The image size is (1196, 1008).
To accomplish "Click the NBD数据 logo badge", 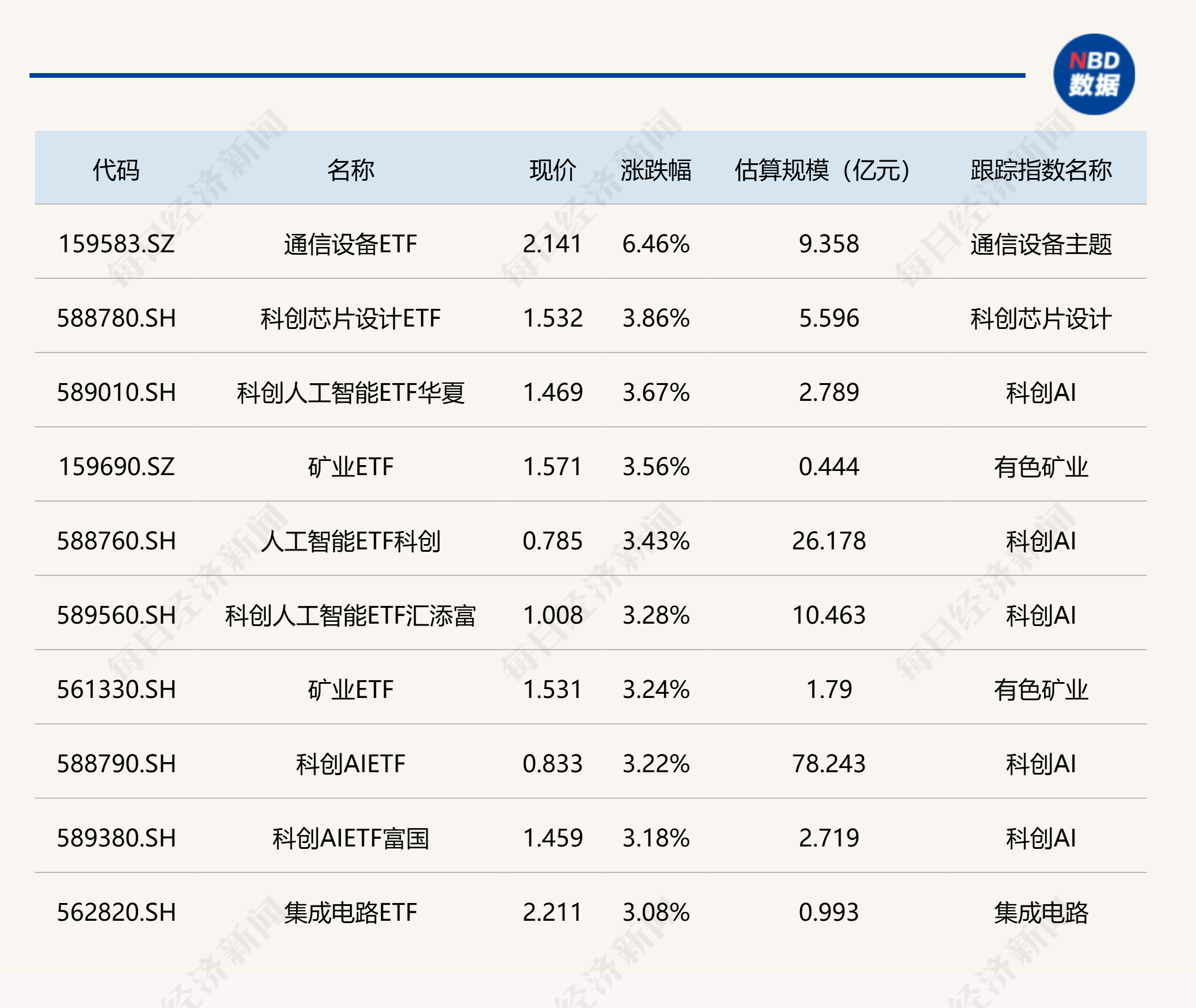I will tap(1094, 74).
